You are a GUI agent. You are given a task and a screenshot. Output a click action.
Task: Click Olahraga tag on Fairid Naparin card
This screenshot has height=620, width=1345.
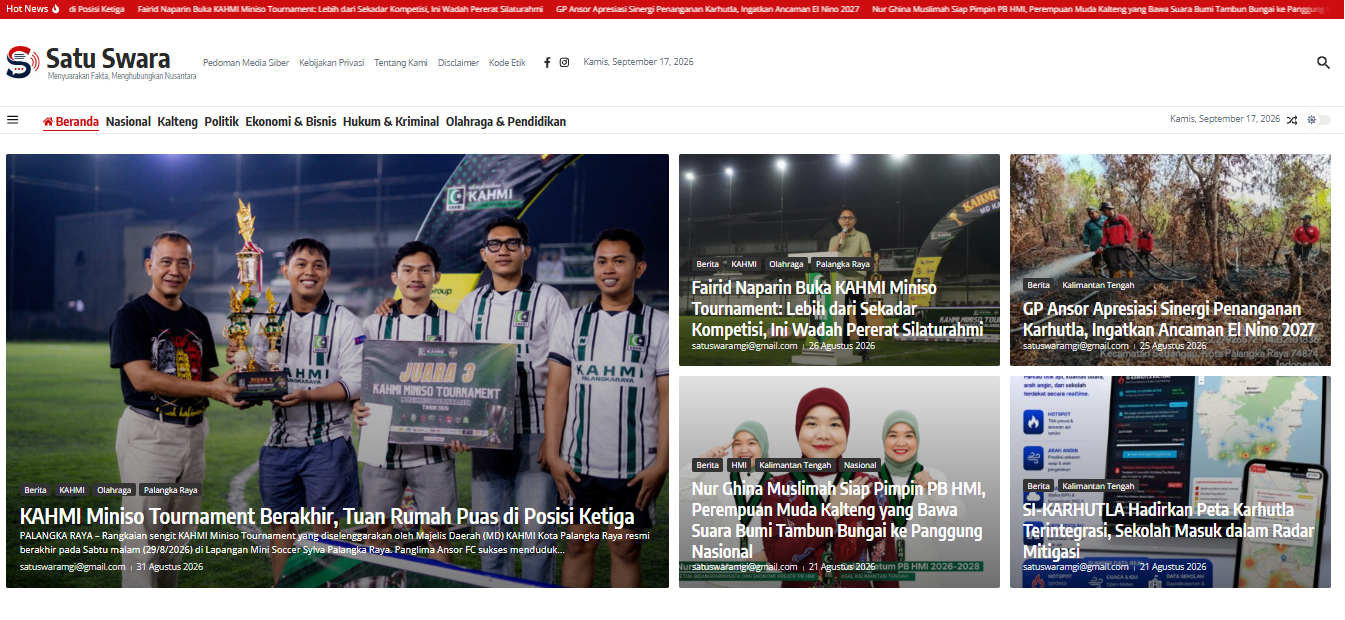tap(786, 264)
